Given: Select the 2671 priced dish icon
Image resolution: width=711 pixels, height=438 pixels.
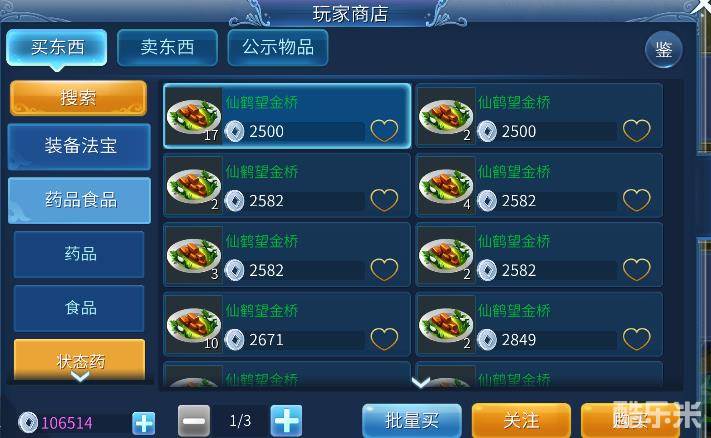Looking at the screenshot, I should (194, 324).
